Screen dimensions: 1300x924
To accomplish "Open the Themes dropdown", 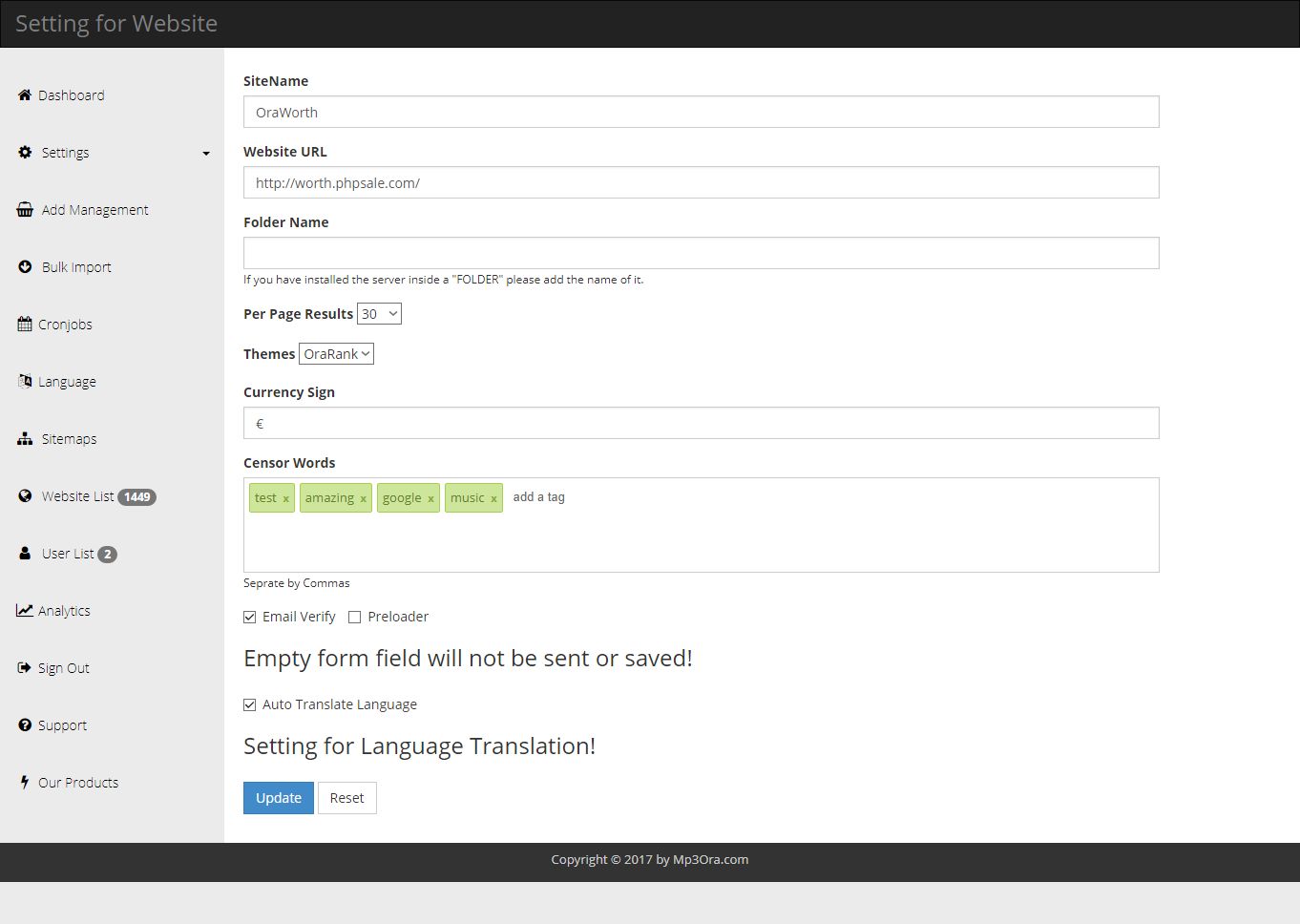I will click(336, 354).
